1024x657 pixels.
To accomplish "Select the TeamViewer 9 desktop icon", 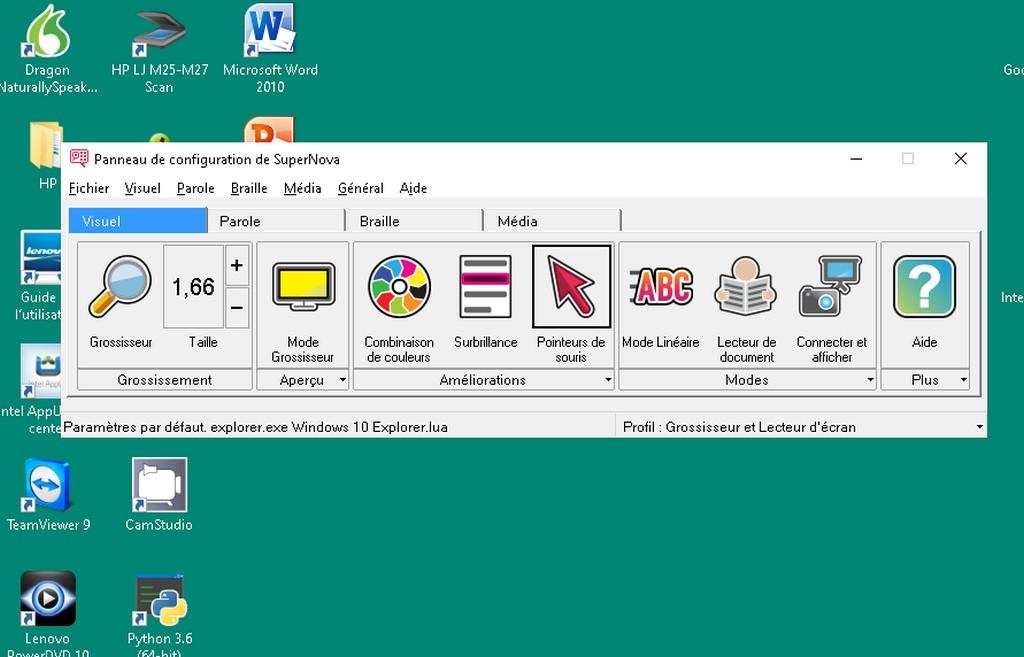I will coord(48,494).
